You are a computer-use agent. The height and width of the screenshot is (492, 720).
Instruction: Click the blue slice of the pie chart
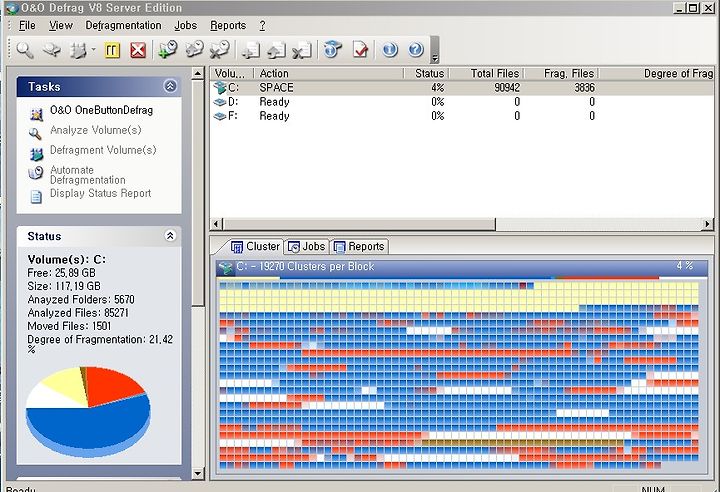(87, 425)
